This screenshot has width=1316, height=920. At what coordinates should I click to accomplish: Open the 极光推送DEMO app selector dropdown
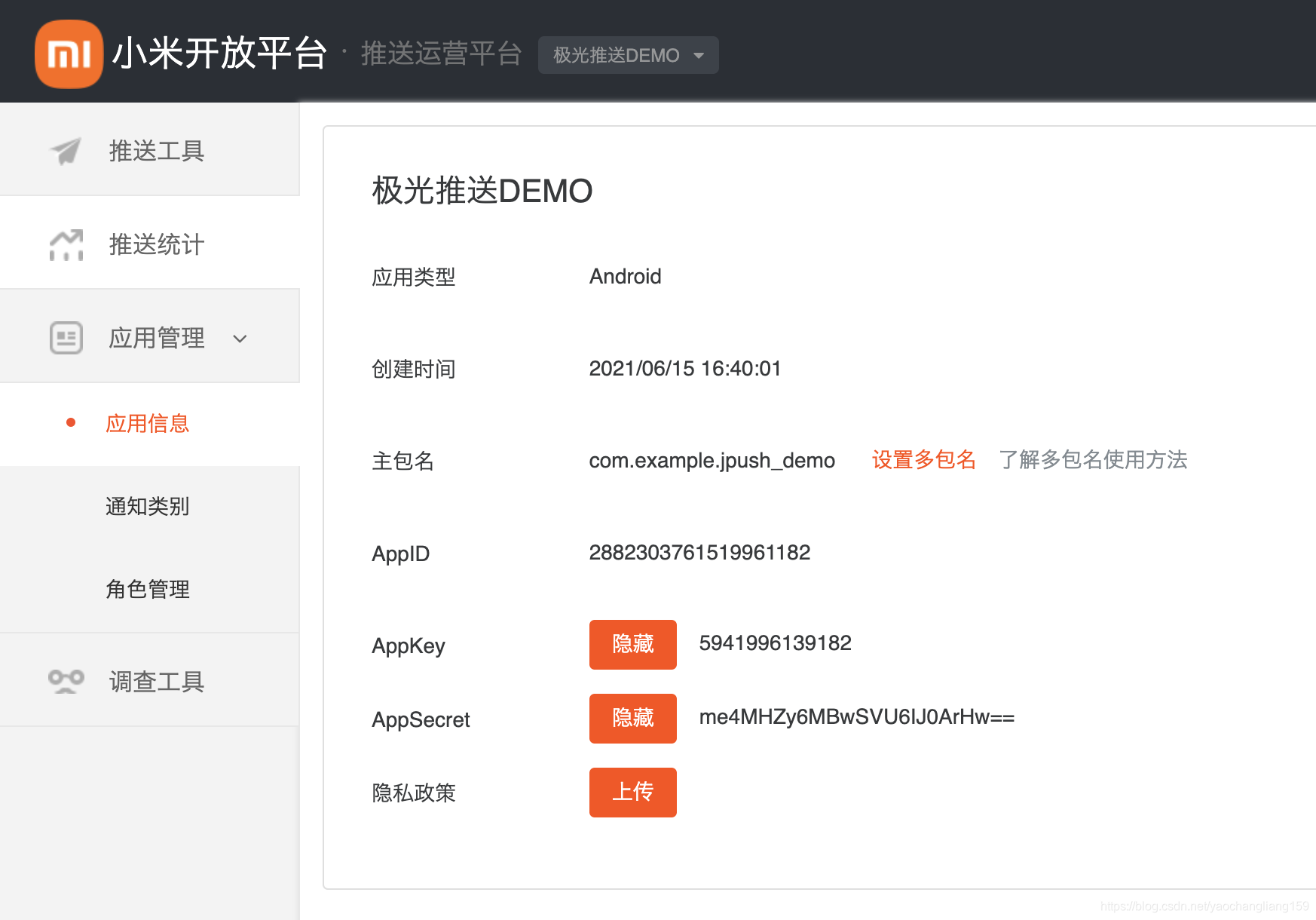point(628,55)
